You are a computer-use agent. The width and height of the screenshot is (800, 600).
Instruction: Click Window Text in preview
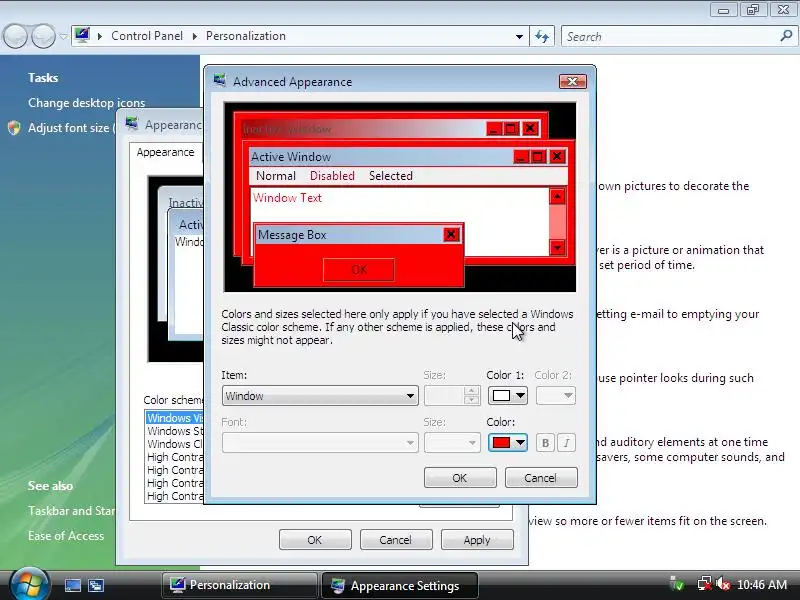287,198
